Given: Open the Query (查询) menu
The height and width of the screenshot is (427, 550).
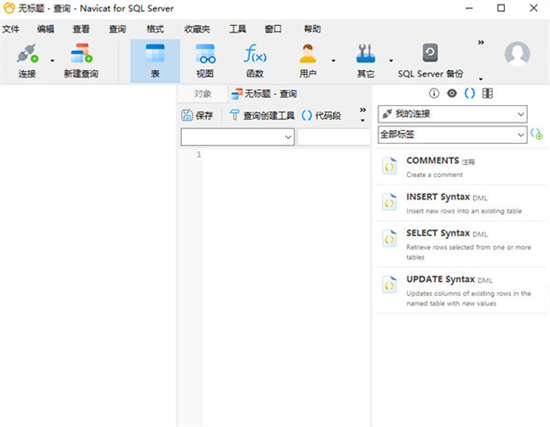Looking at the screenshot, I should pos(117,29).
